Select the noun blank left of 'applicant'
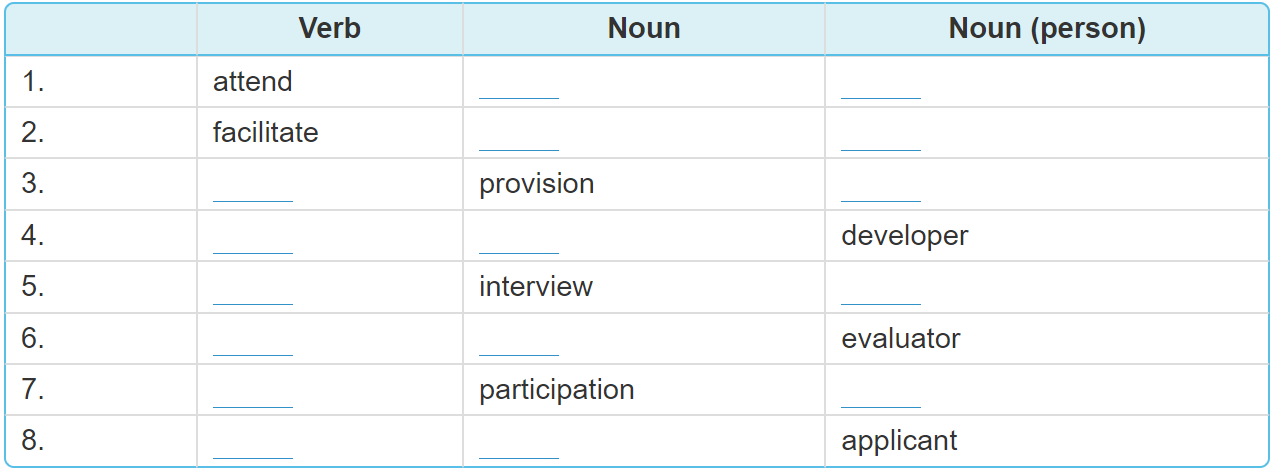 (x=518, y=447)
